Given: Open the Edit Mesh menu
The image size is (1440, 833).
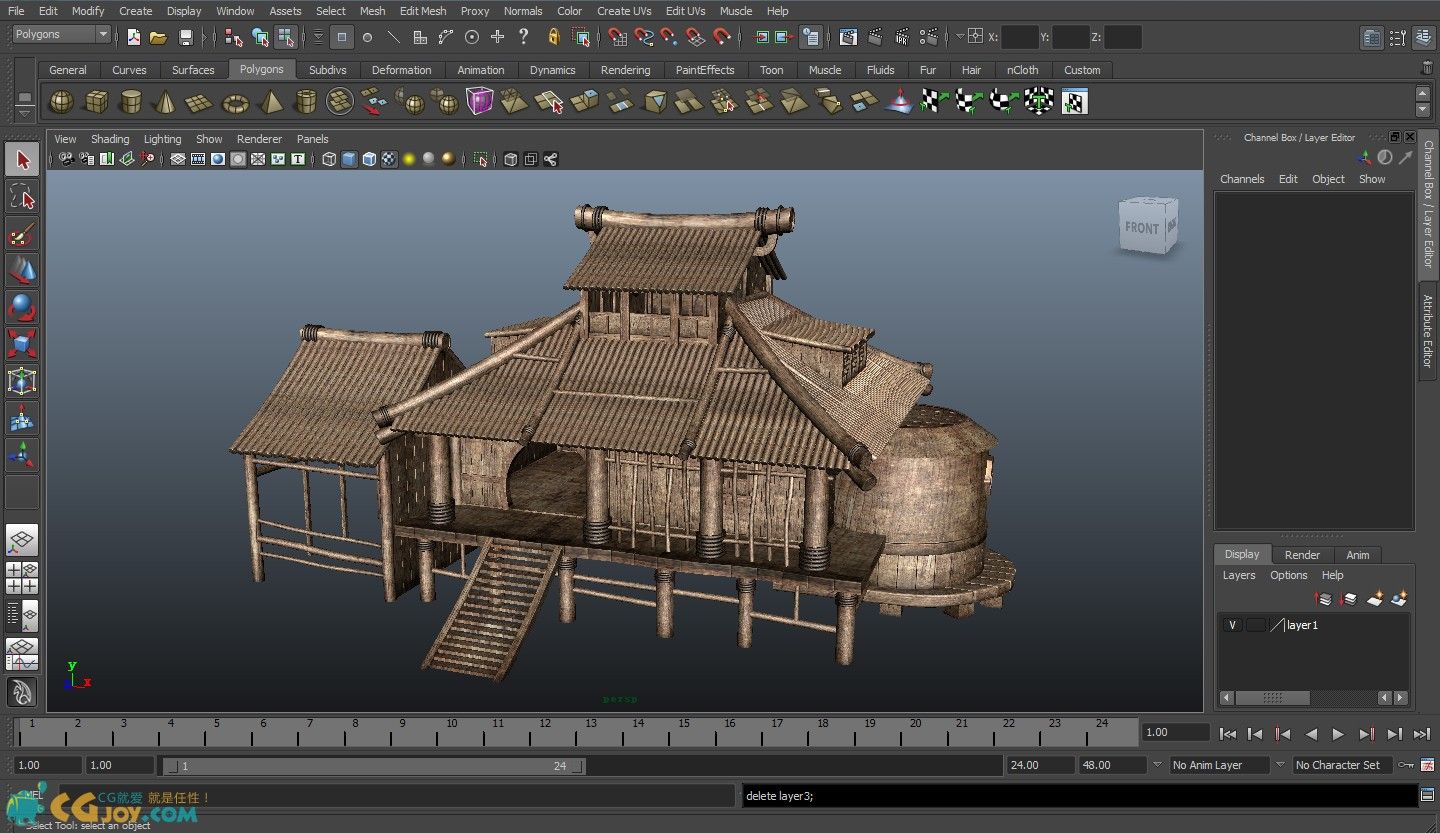Looking at the screenshot, I should 423,11.
